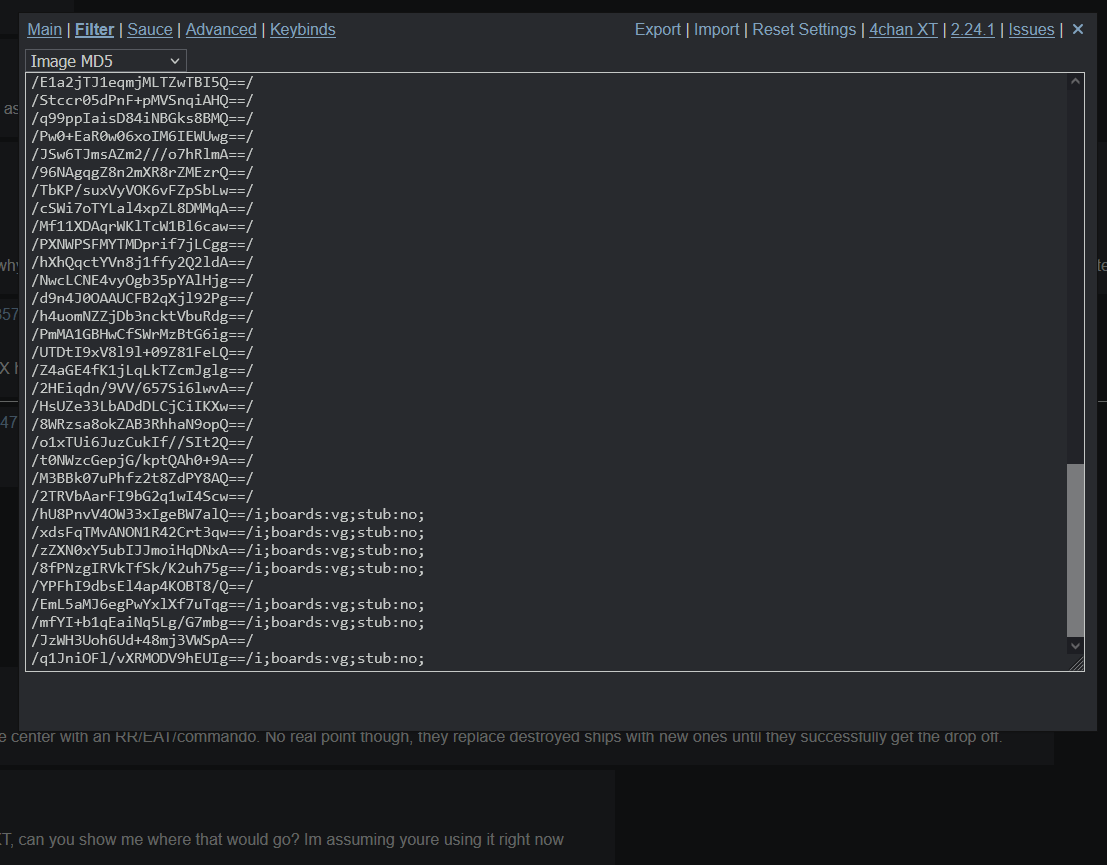The height and width of the screenshot is (865, 1107).
Task: Click the line /NwcLCNE4vyOgb35pYAlHjg==/
Action: click(x=142, y=280)
